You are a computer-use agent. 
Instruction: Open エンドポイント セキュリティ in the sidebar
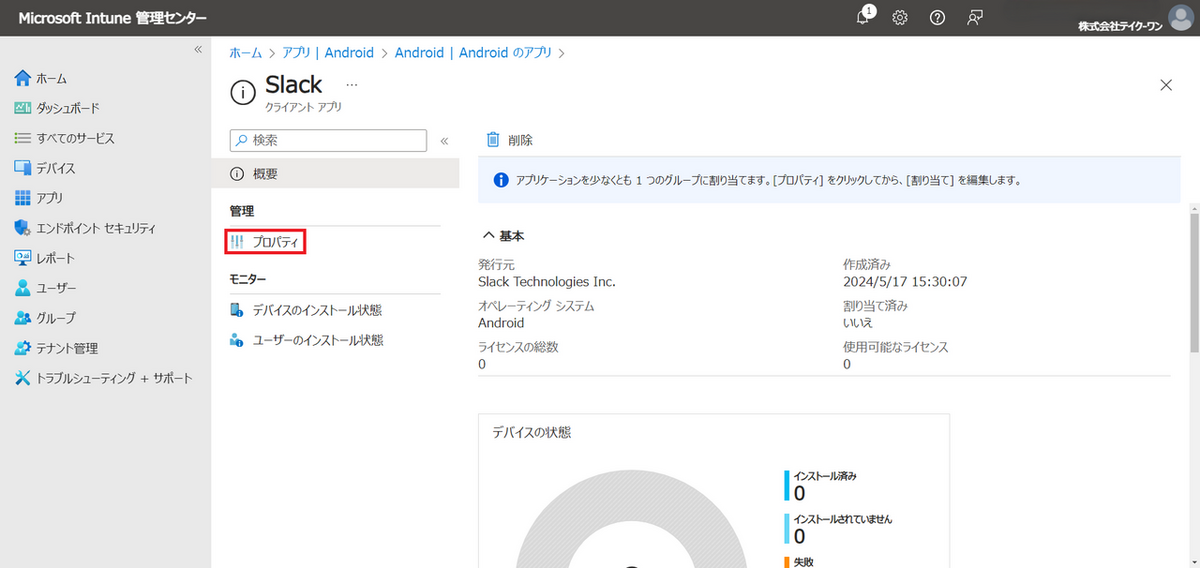click(86, 228)
